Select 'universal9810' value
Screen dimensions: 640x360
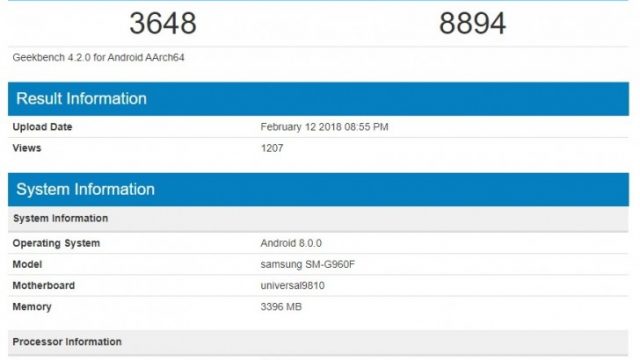293,286
